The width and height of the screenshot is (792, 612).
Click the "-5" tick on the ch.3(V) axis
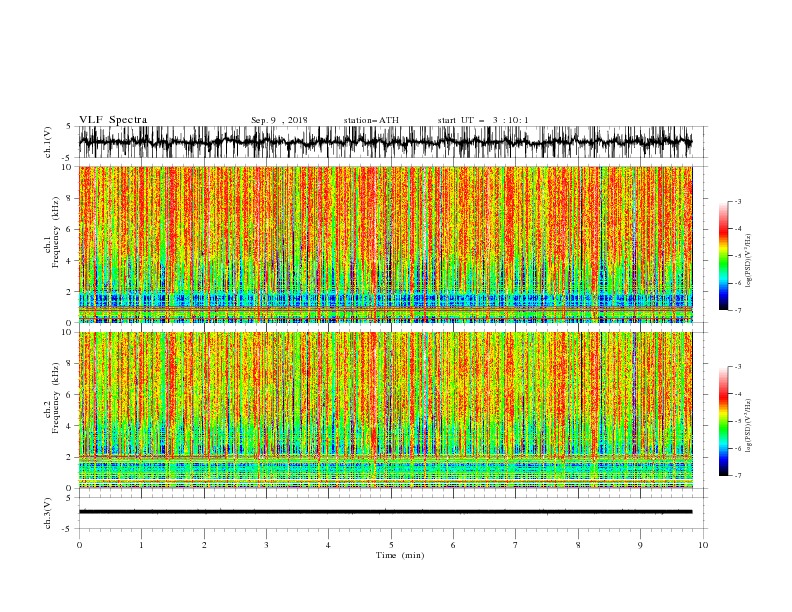tap(67, 529)
